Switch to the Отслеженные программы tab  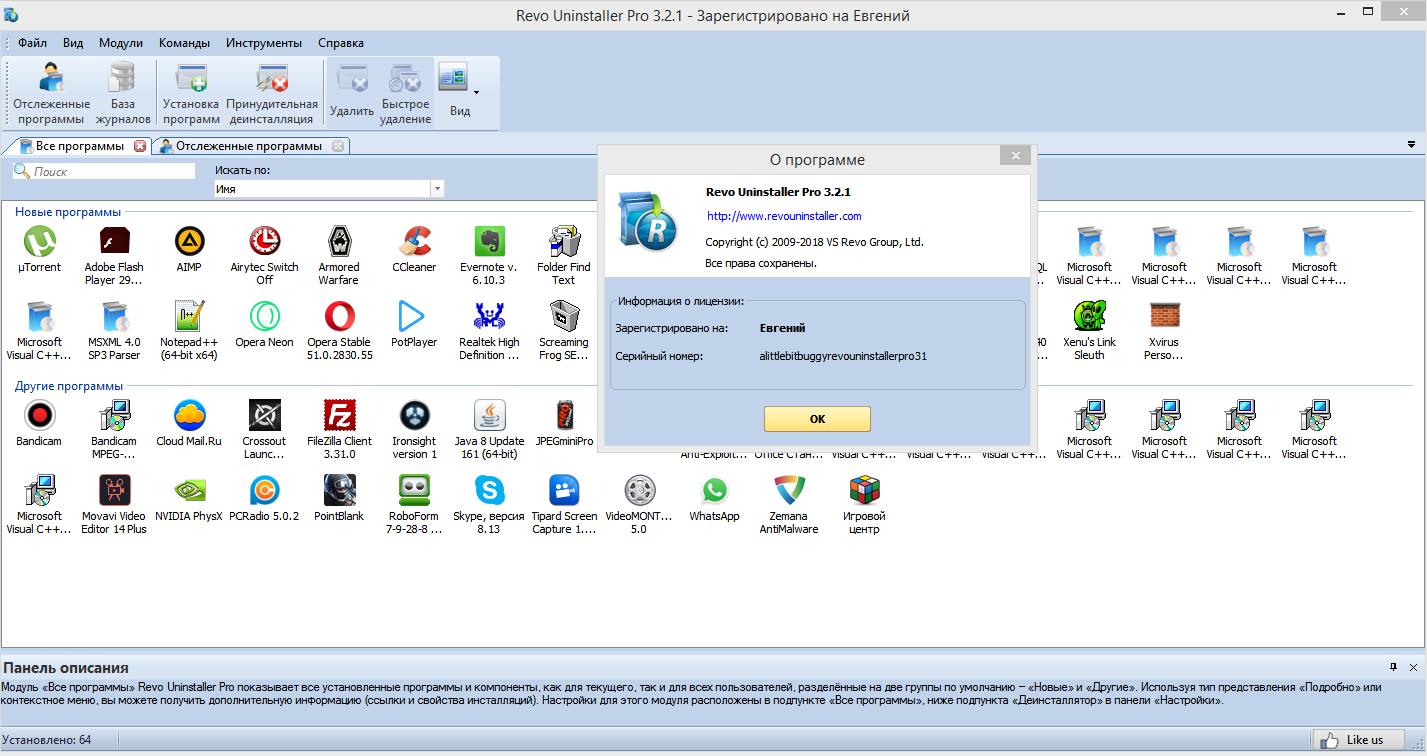point(249,146)
